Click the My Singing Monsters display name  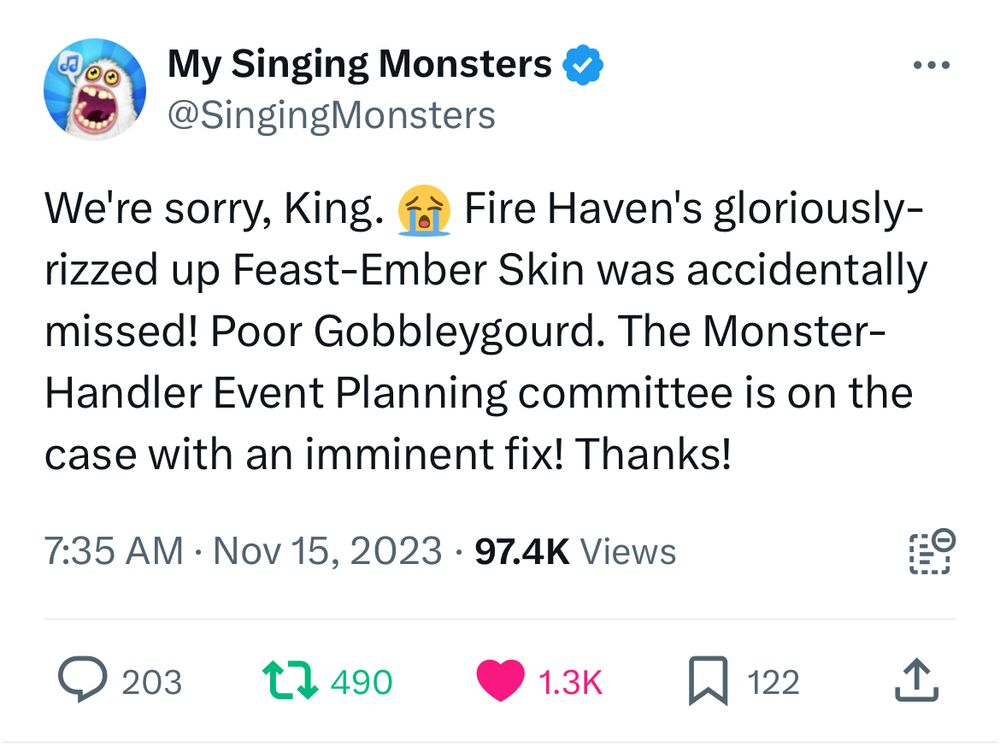pos(358,65)
